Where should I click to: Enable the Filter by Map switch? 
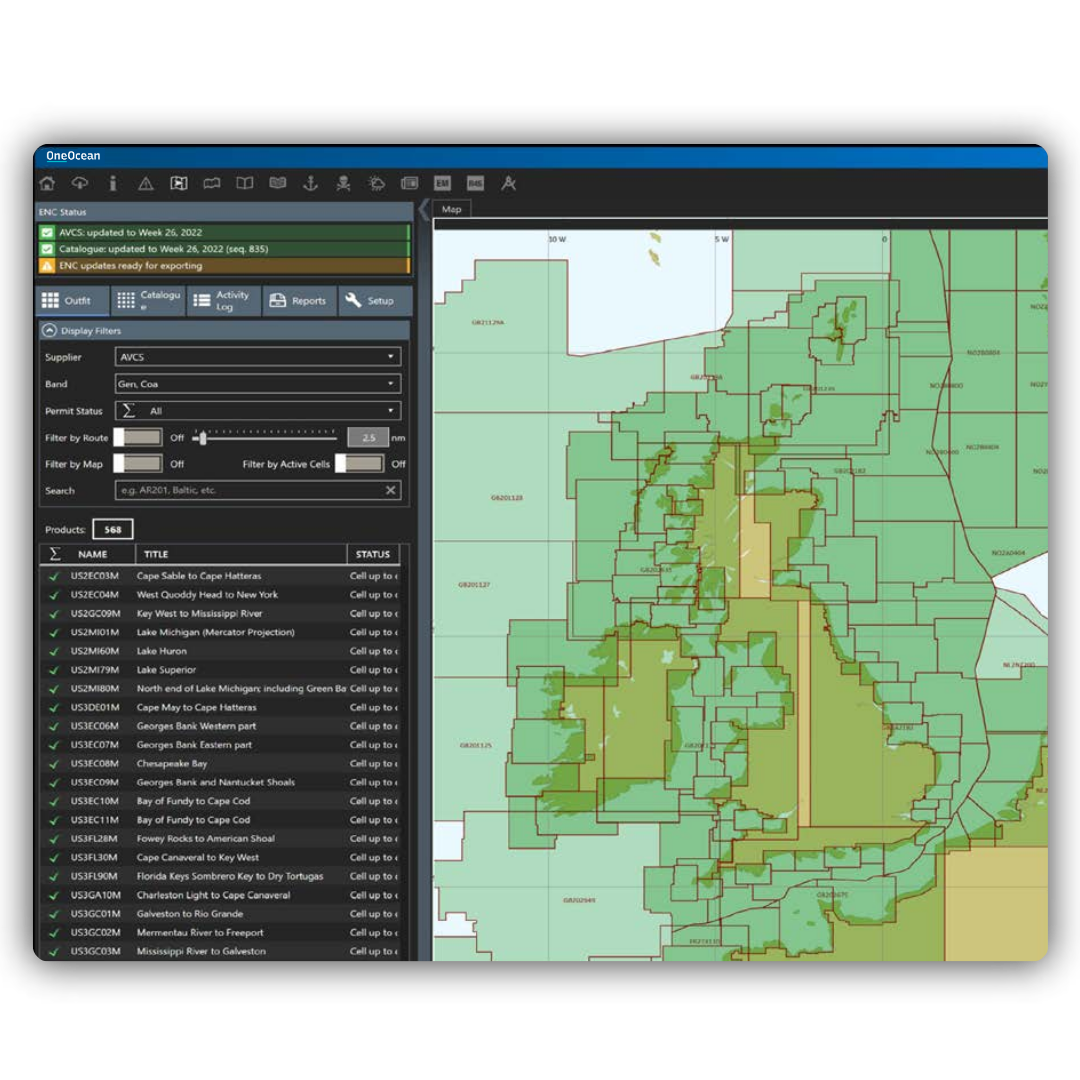138,464
